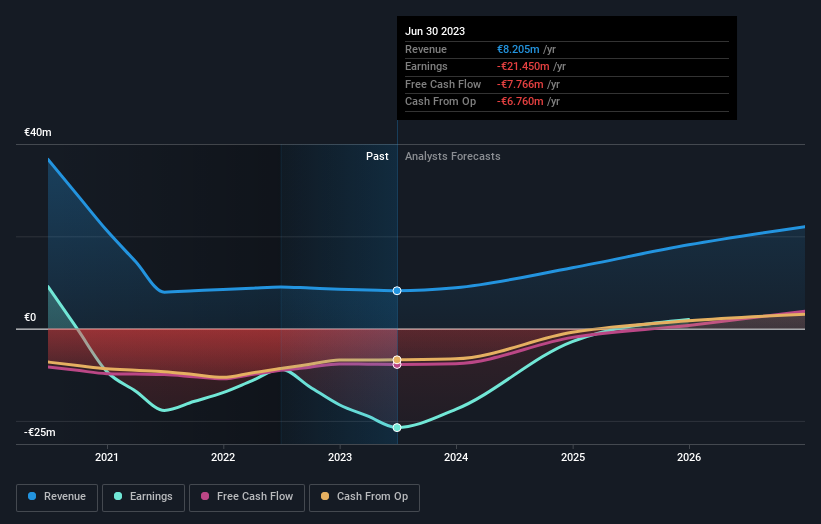
Task: Click the €8.205m revenue value
Action: coord(518,49)
